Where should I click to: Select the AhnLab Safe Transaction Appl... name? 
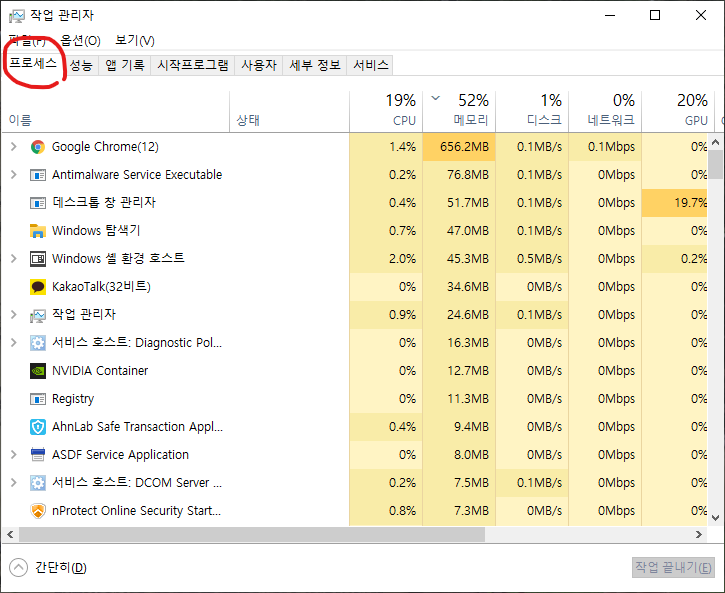[137, 427]
